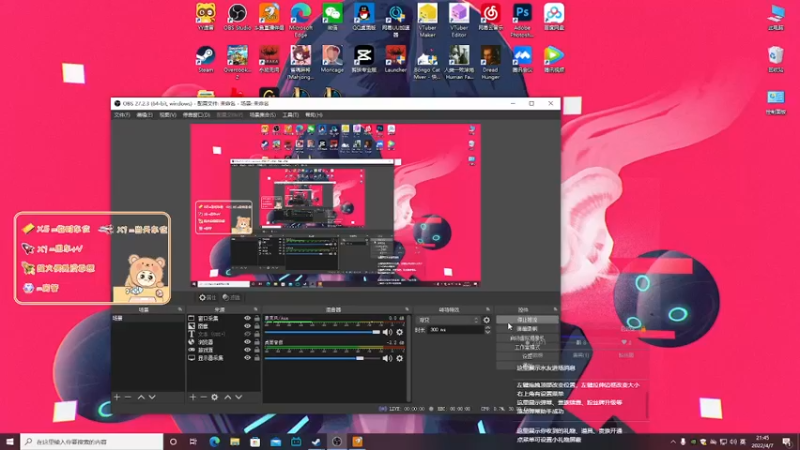Click the transition duration 300 ms field
Image resolution: width=800 pixels, height=450 pixels.
455,330
